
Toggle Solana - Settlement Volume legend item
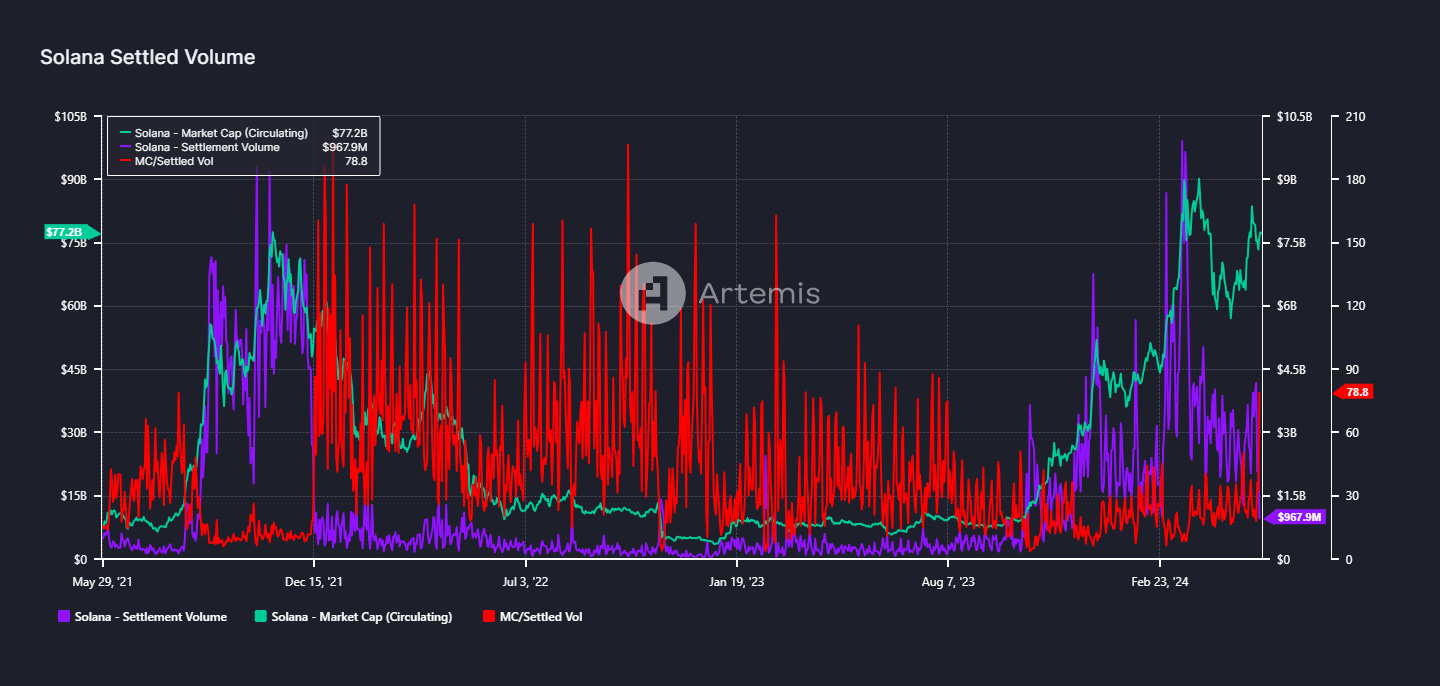[142, 617]
